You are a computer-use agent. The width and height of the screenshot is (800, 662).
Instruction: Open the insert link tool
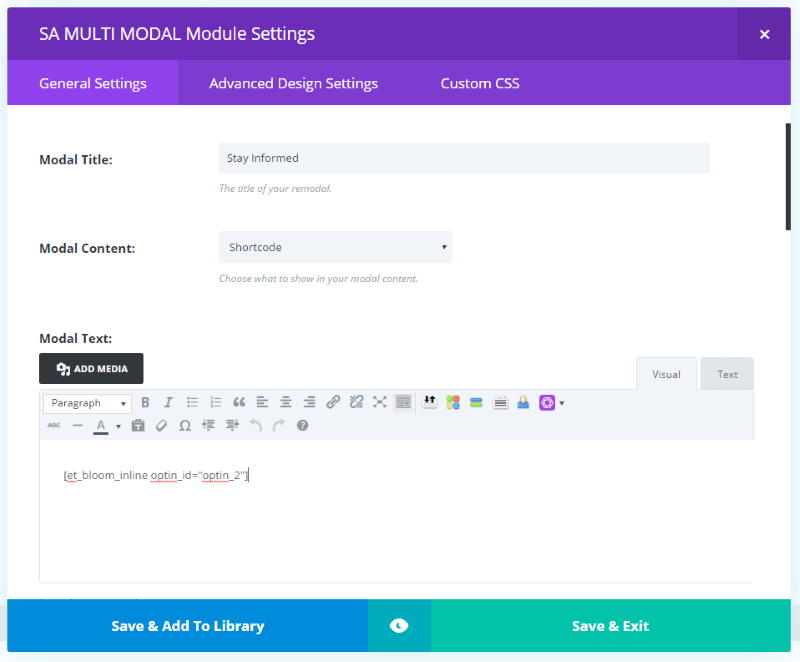tap(333, 402)
